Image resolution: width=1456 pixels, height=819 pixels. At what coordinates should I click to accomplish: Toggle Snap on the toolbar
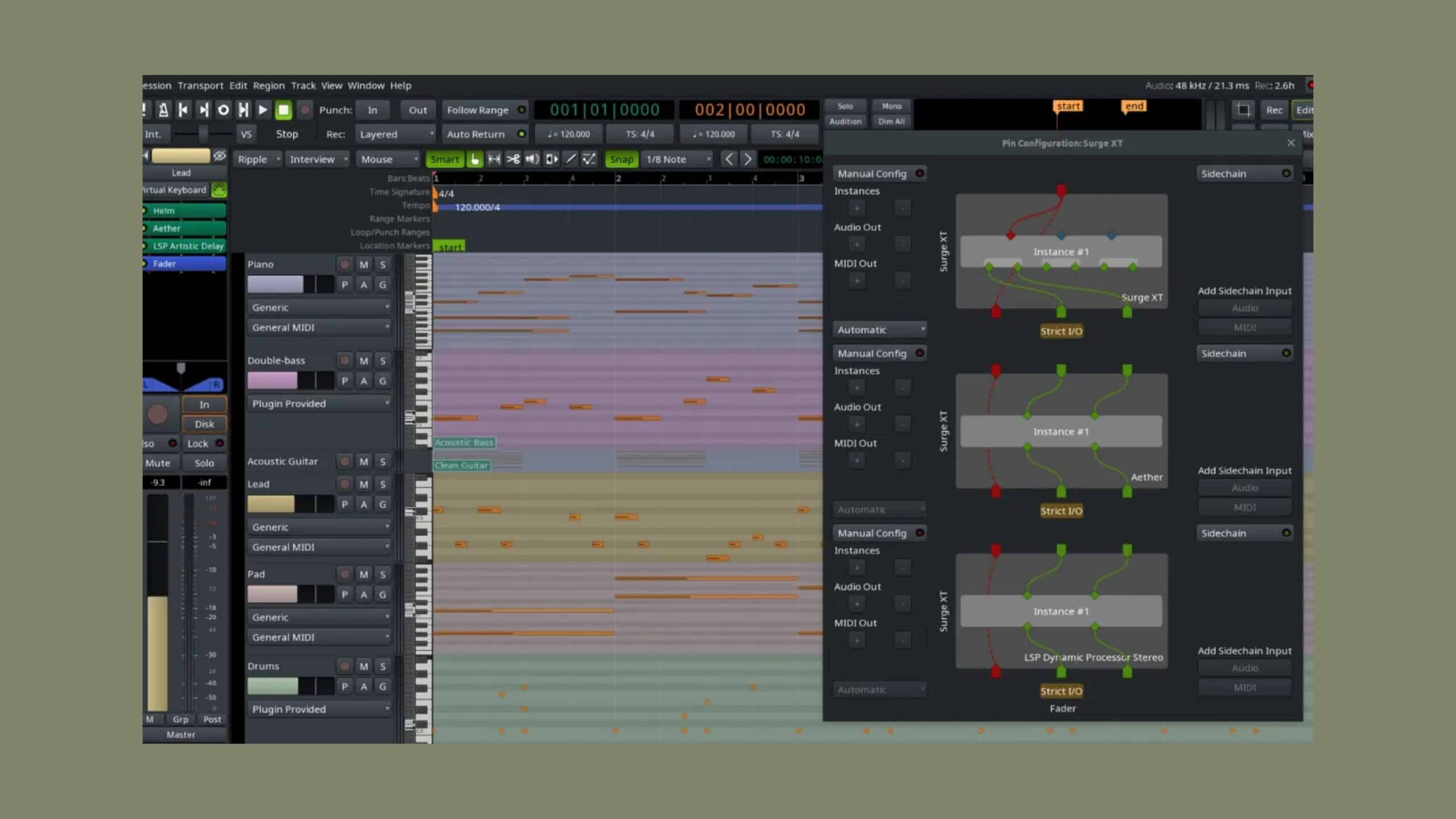(621, 159)
